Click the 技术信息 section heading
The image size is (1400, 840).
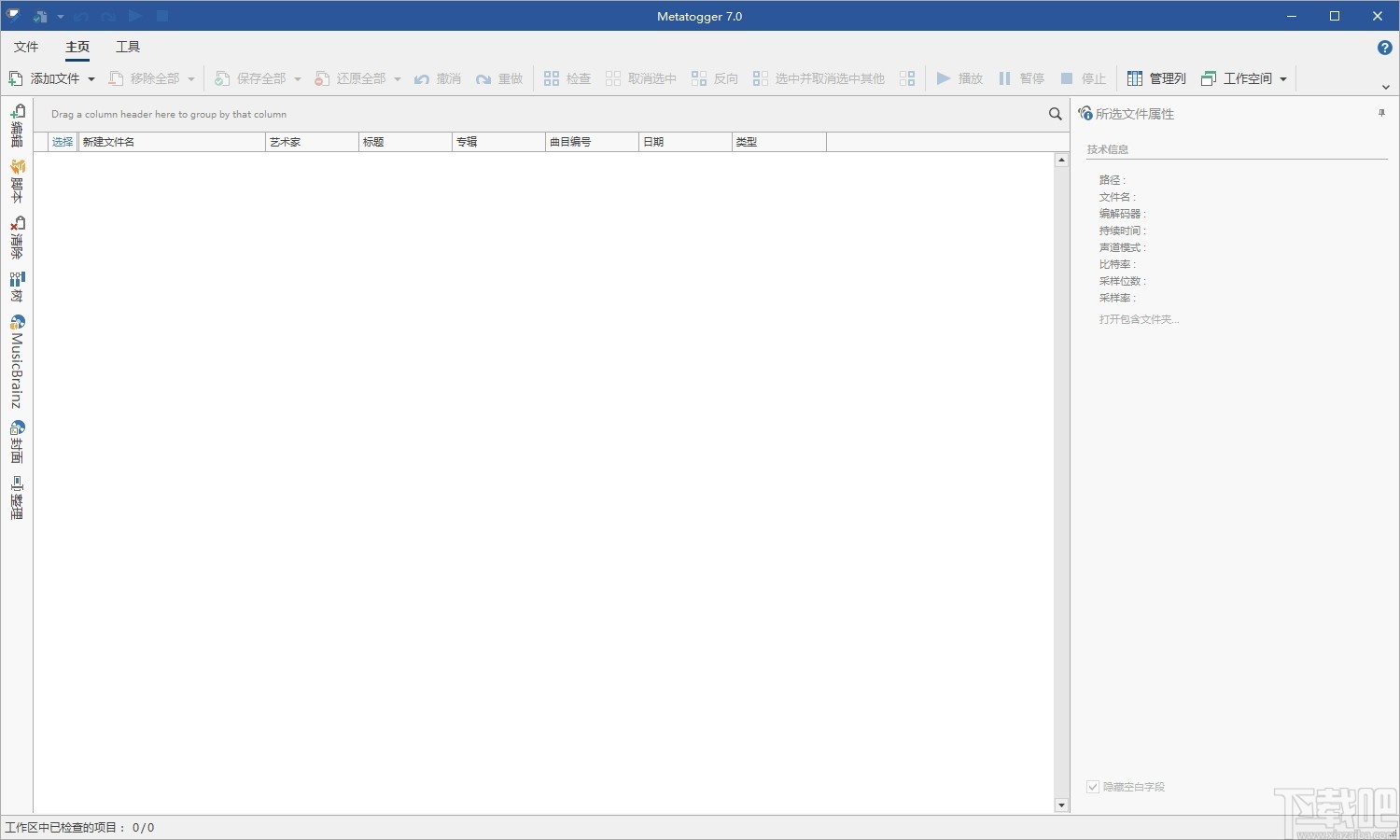[x=1107, y=149]
